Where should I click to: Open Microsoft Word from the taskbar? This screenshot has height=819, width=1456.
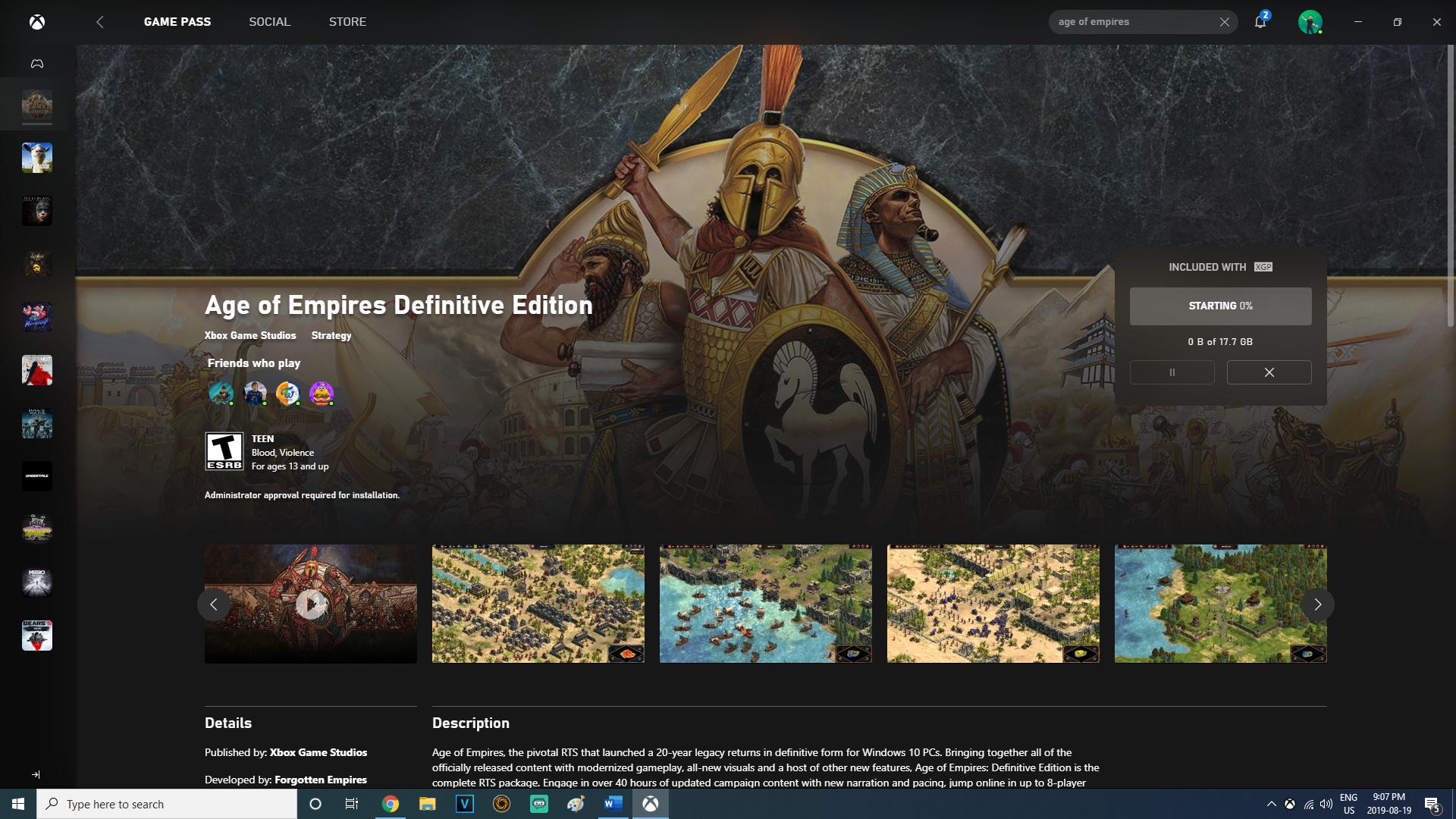pyautogui.click(x=613, y=804)
